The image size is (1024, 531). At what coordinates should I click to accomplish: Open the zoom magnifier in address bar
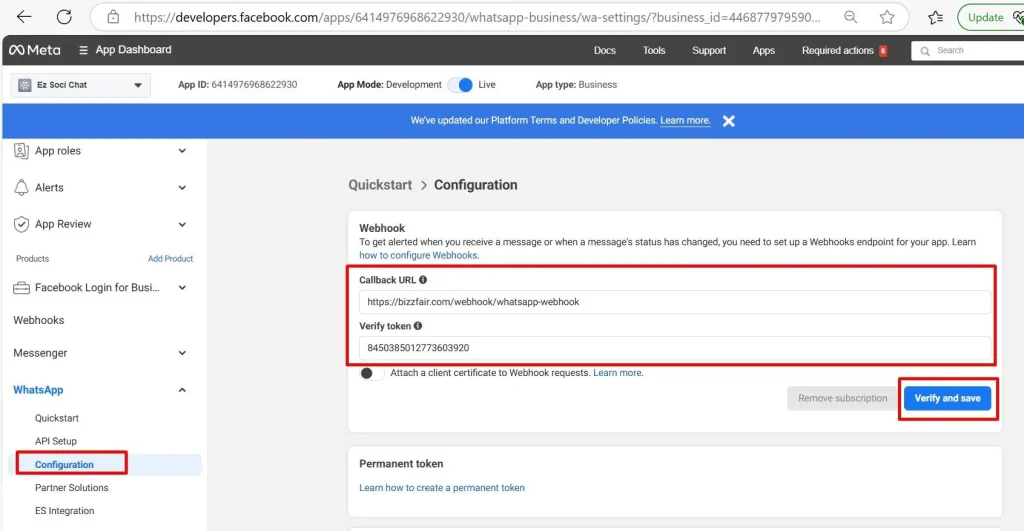point(850,17)
